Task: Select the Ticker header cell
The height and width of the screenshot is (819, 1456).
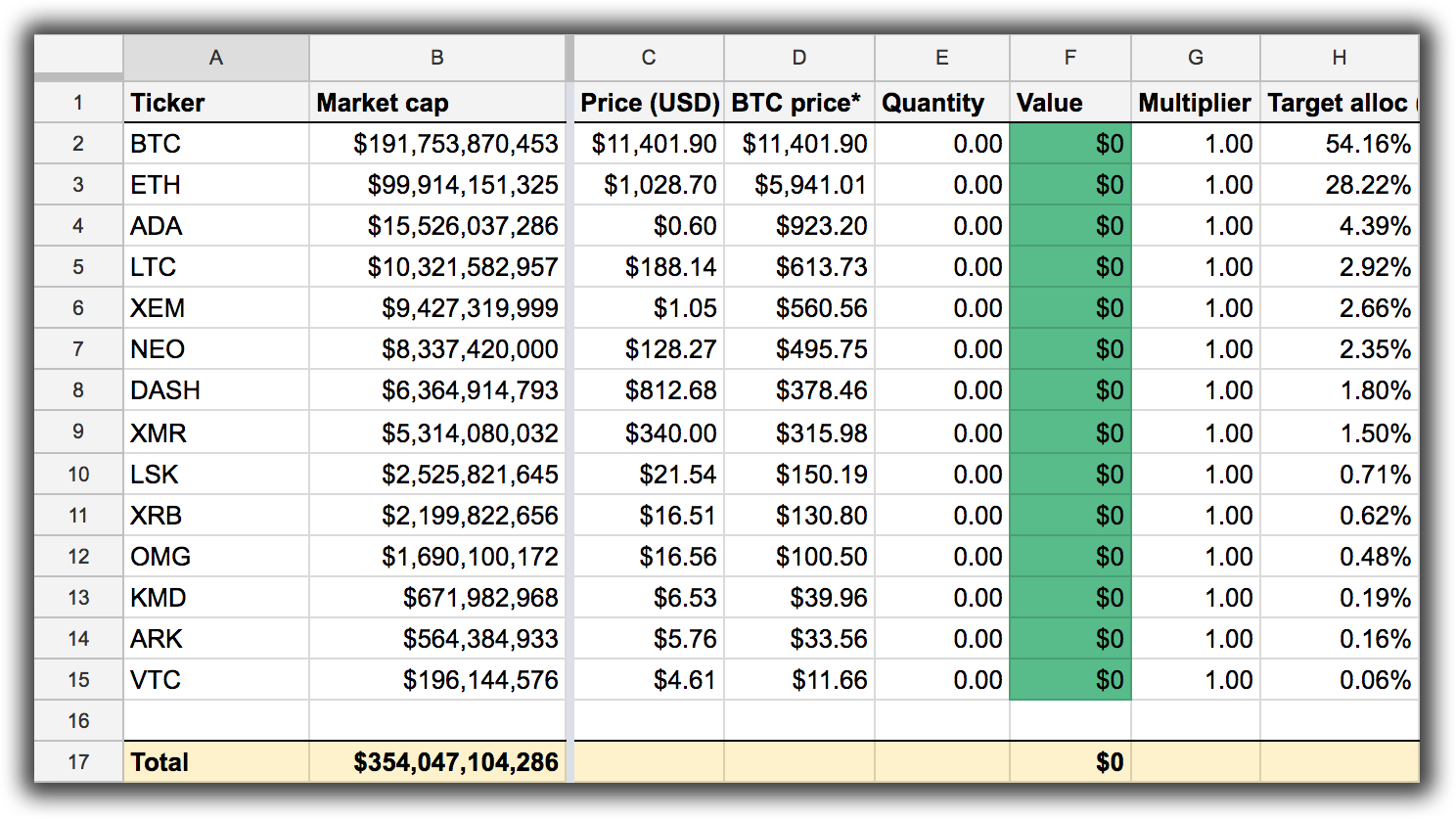Action: 216,103
